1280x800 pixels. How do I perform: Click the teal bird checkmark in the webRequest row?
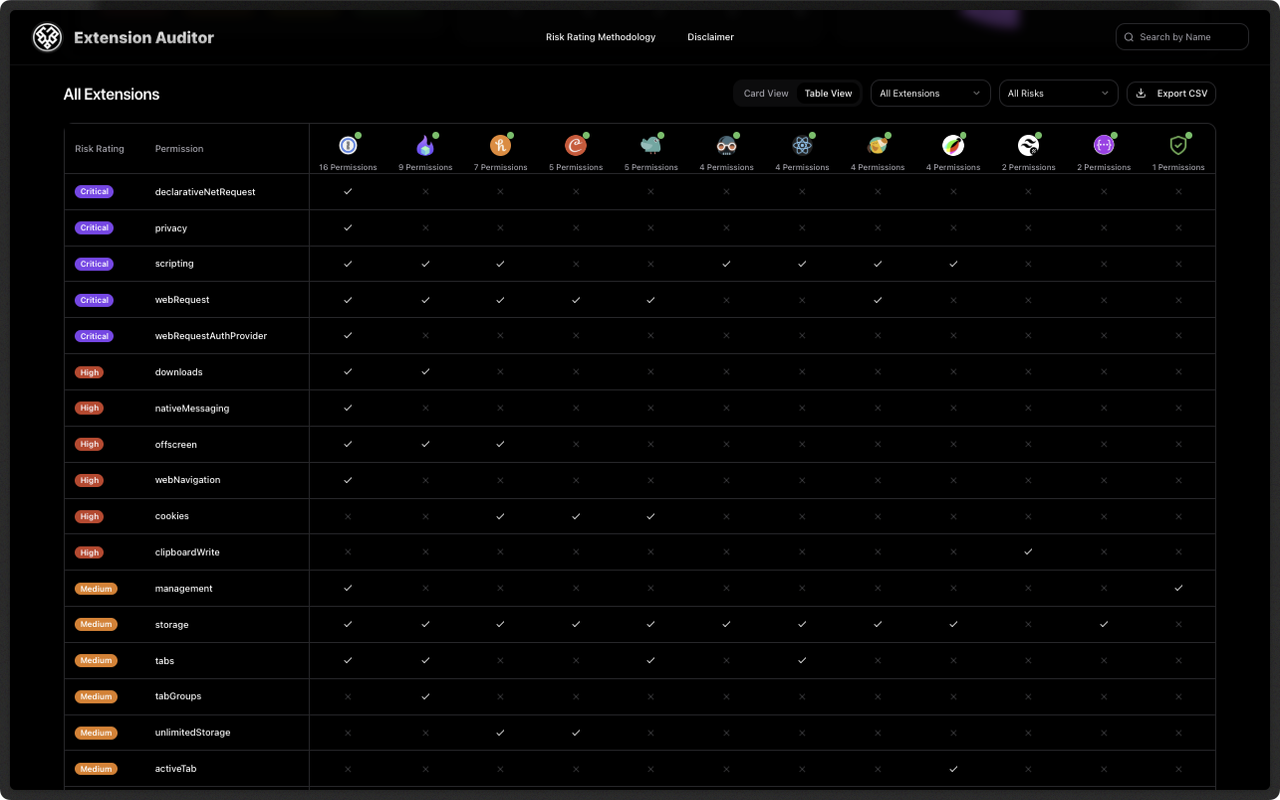click(651, 300)
